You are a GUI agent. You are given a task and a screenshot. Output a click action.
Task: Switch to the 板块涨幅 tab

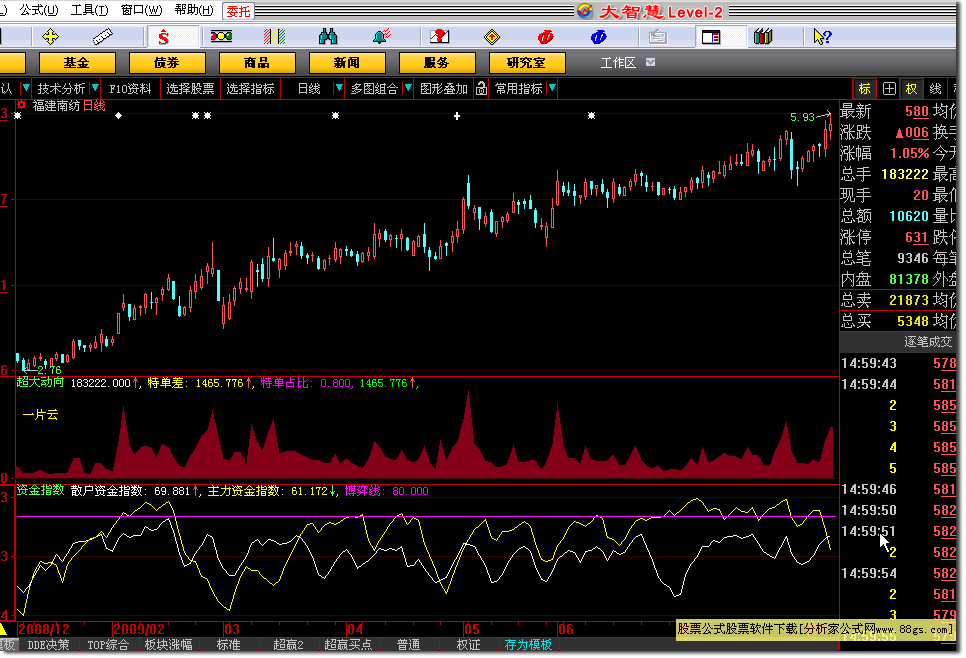(x=168, y=645)
